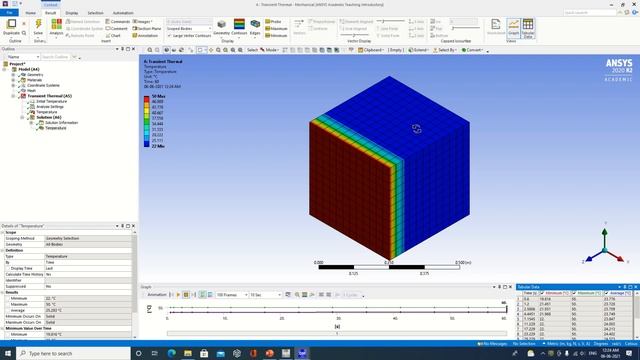Screen dimensions: 640x360
Task: Collapse the Solution (A6) tree node
Action: tap(22, 117)
